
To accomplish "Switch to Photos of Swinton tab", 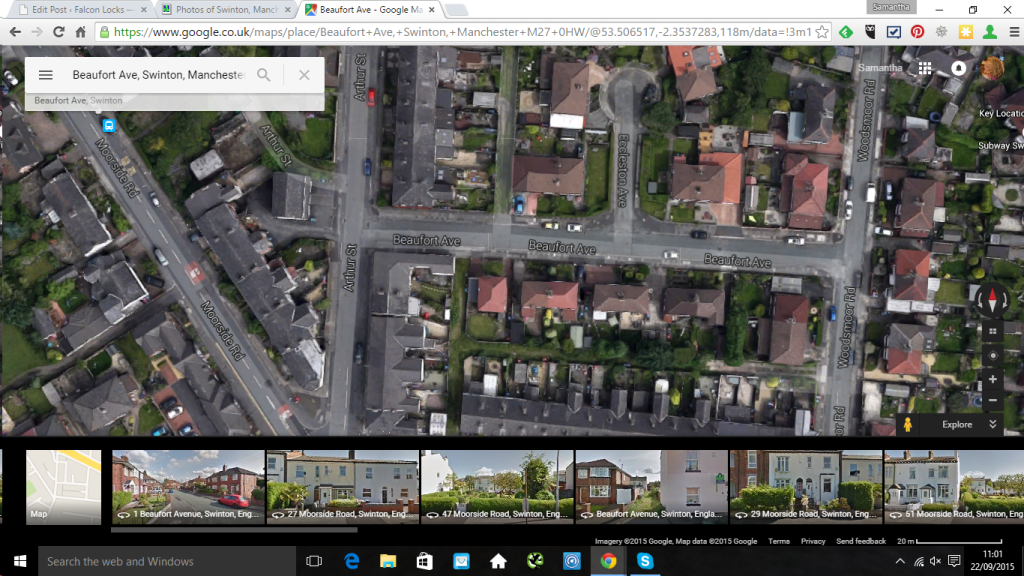I will 227,10.
